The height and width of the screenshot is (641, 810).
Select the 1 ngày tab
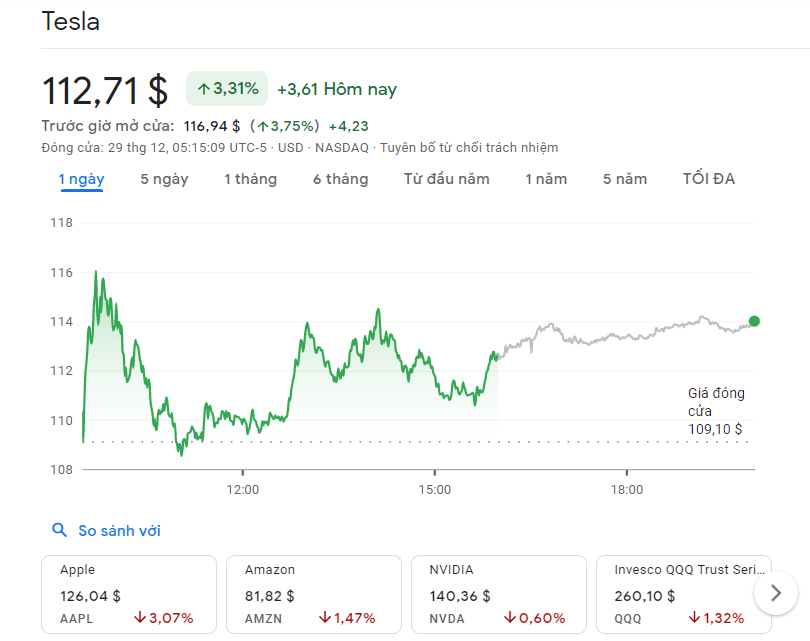click(82, 179)
